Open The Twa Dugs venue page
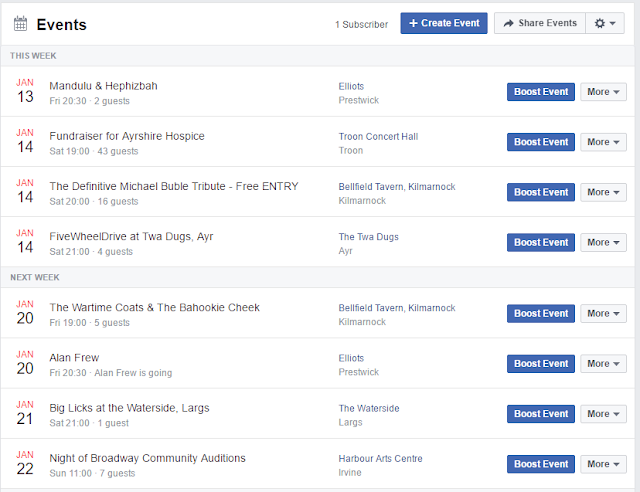 [369, 237]
